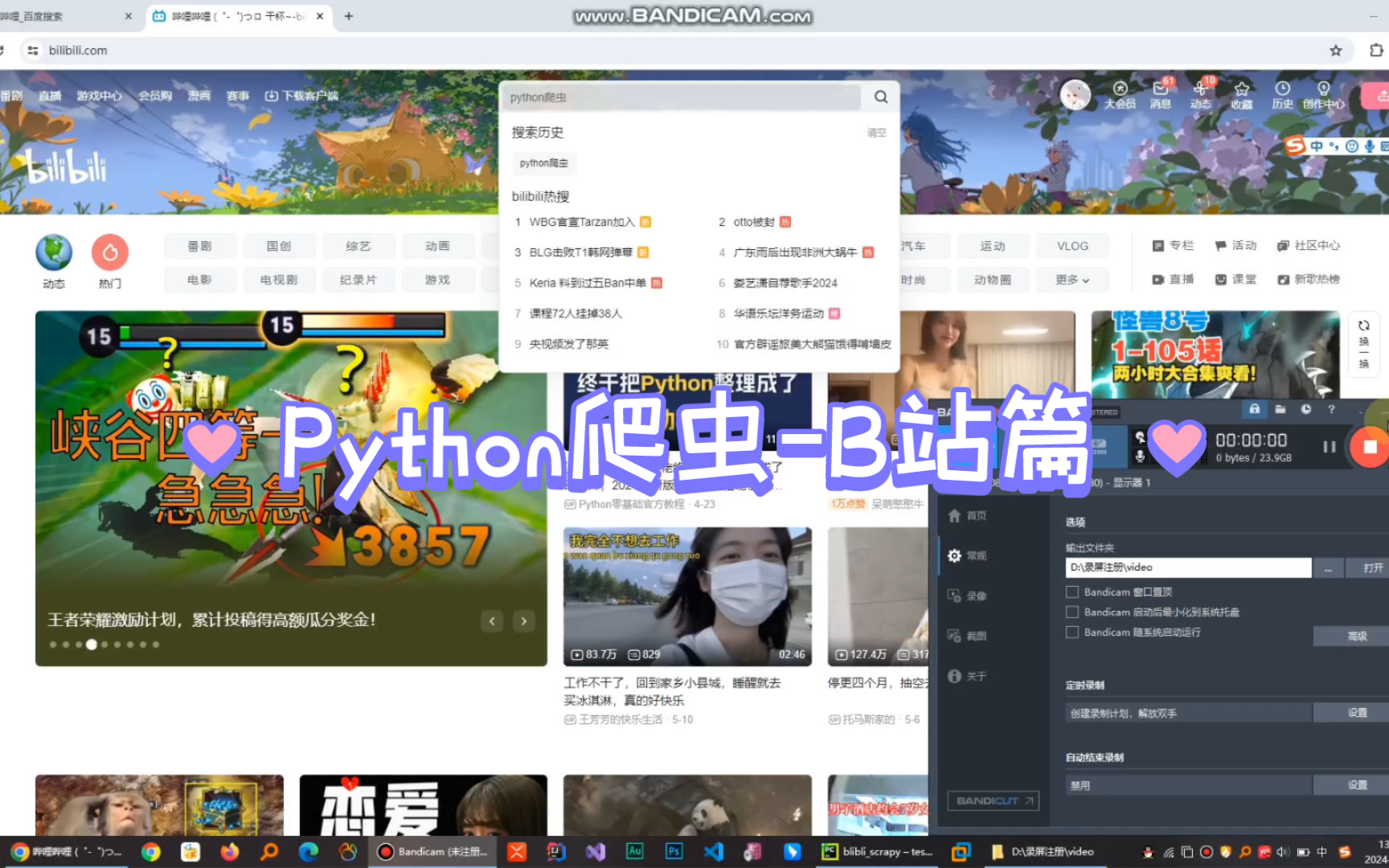This screenshot has width=1389, height=868.
Task: Open hot search 'otto被封'
Action: pyautogui.click(x=754, y=222)
